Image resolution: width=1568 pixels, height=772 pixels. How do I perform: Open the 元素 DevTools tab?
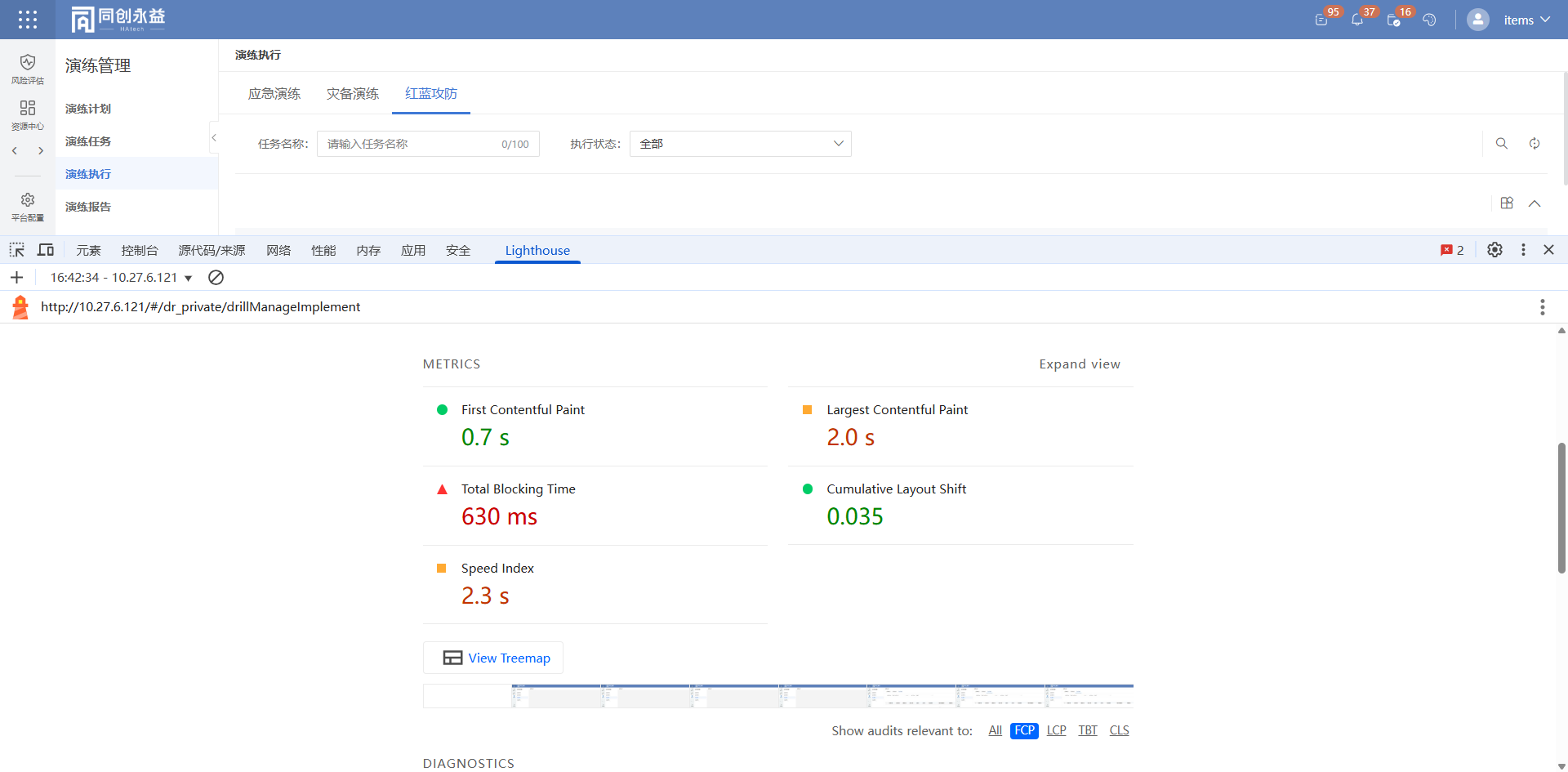pos(88,251)
